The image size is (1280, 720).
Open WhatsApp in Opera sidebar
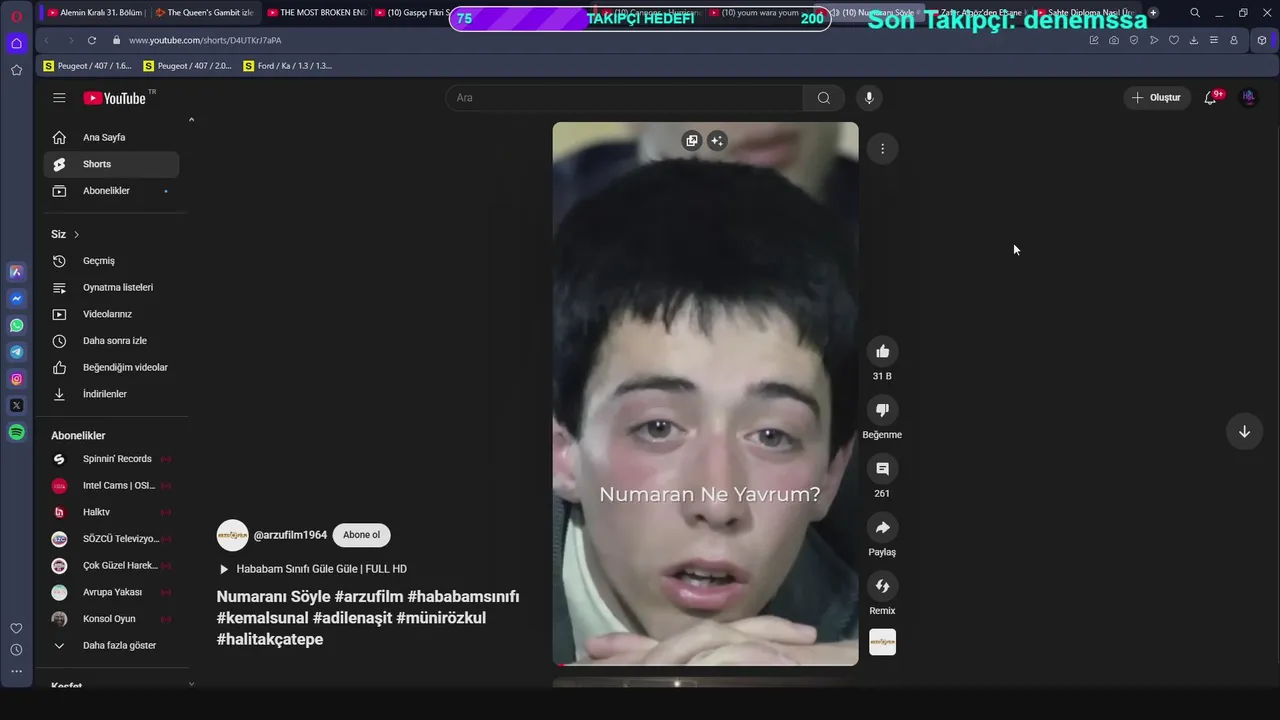tap(17, 325)
